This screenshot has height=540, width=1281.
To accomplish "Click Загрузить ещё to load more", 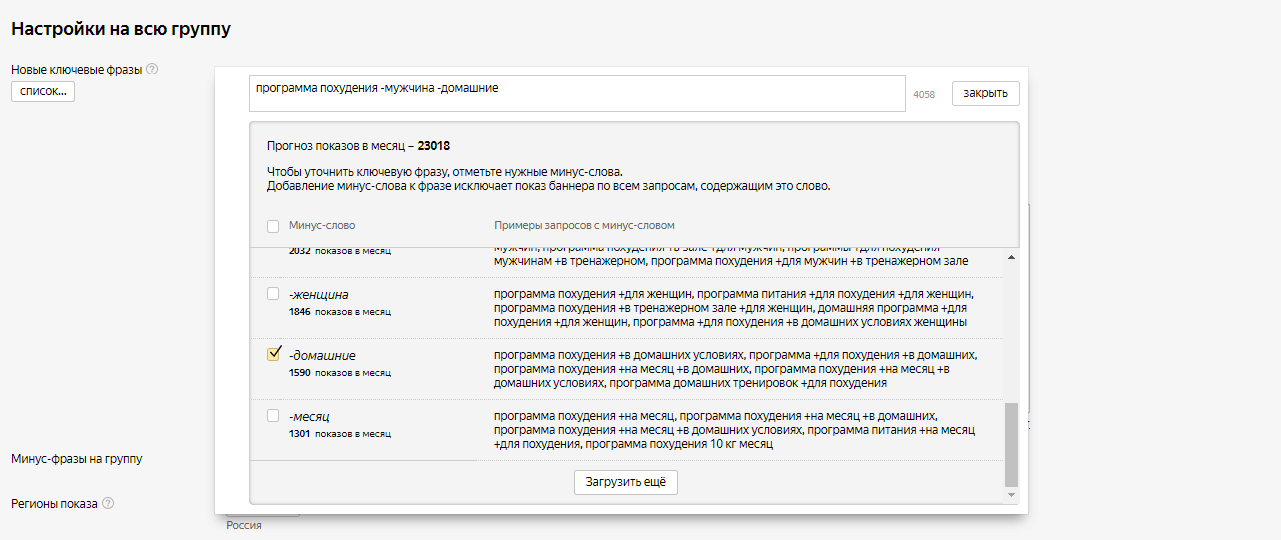I will (626, 482).
